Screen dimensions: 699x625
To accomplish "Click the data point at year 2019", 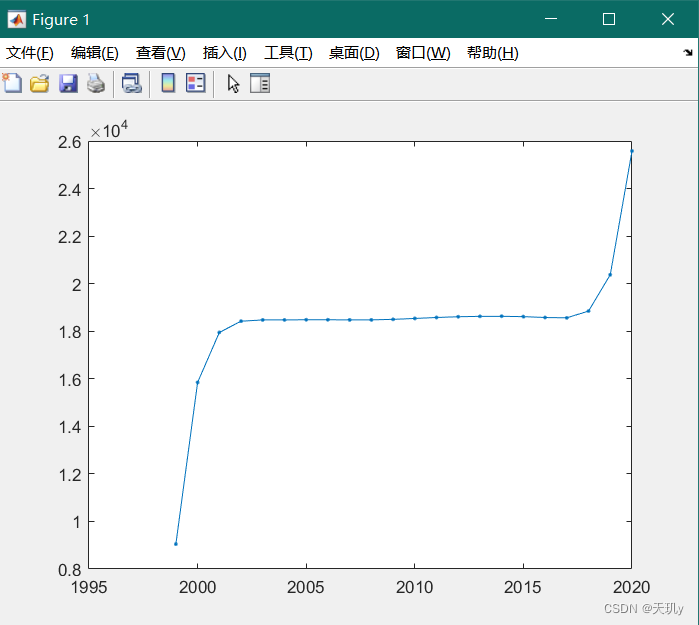I will 610,275.
